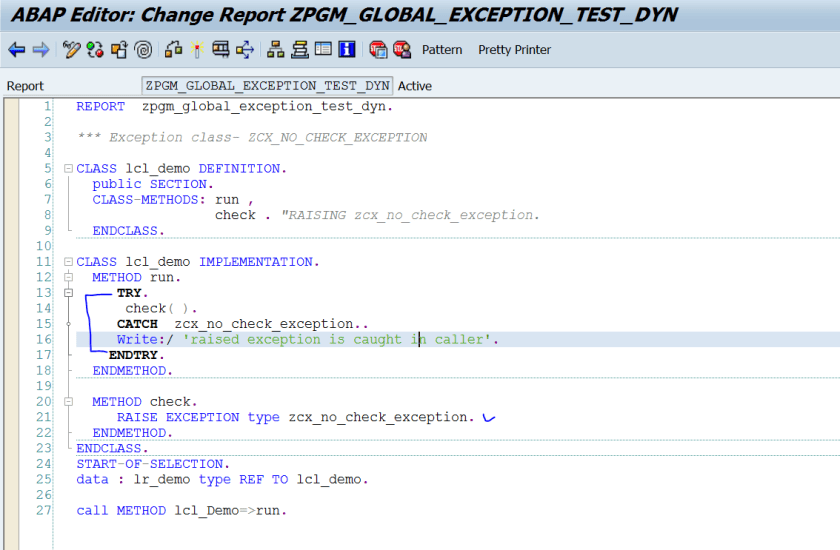Click 'ENDMETHOD.' on line 22
The height and width of the screenshot is (550, 840).
(x=132, y=433)
